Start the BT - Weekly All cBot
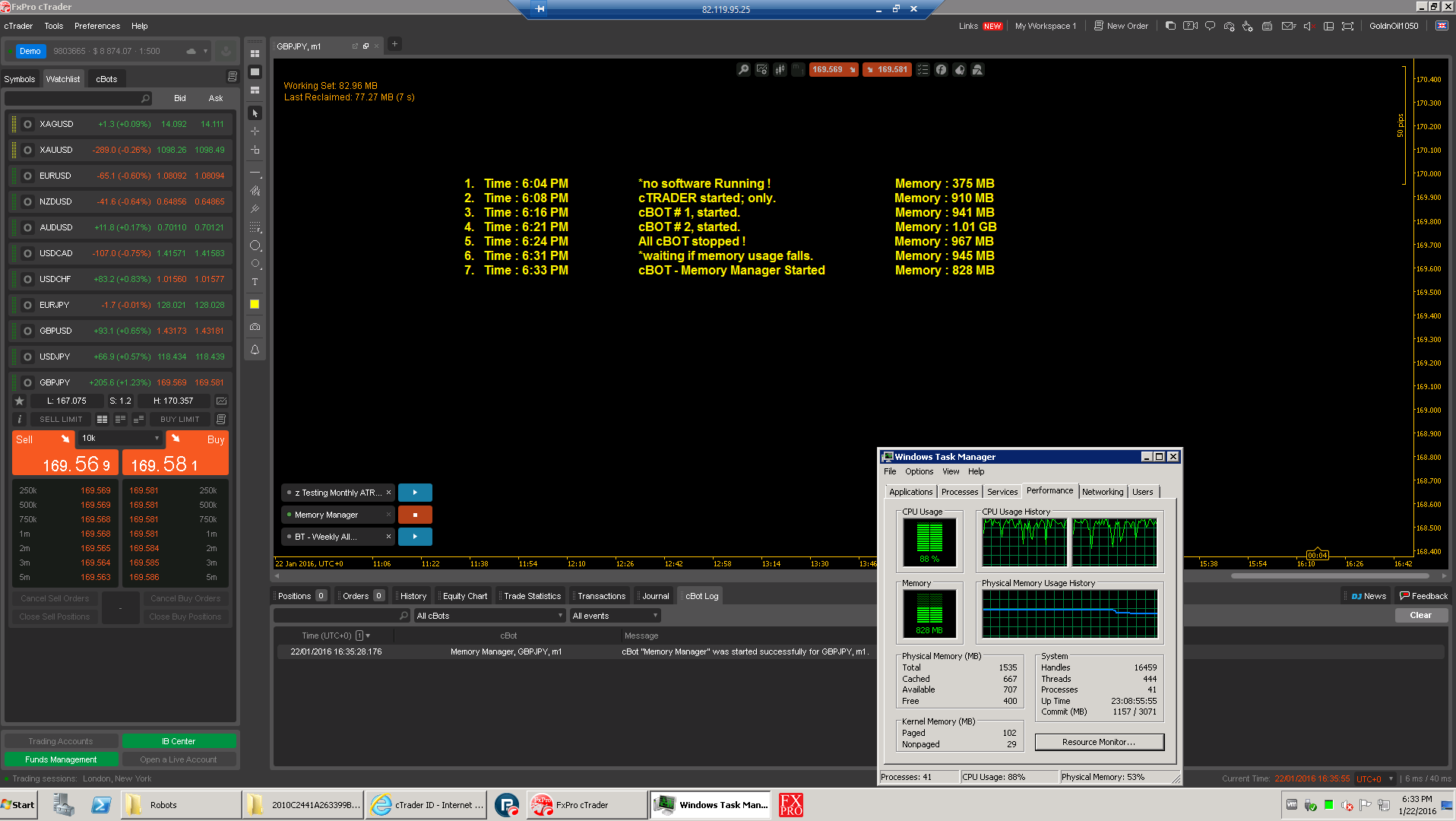The width and height of the screenshot is (1456, 821). click(415, 537)
